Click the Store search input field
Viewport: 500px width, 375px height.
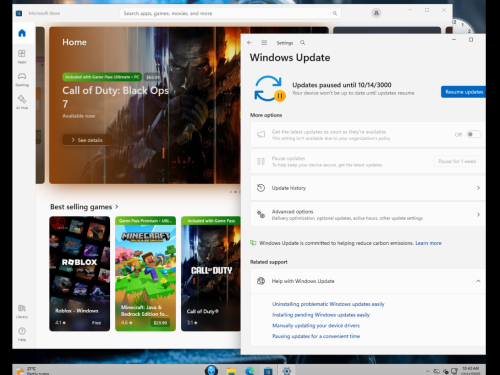(230, 13)
